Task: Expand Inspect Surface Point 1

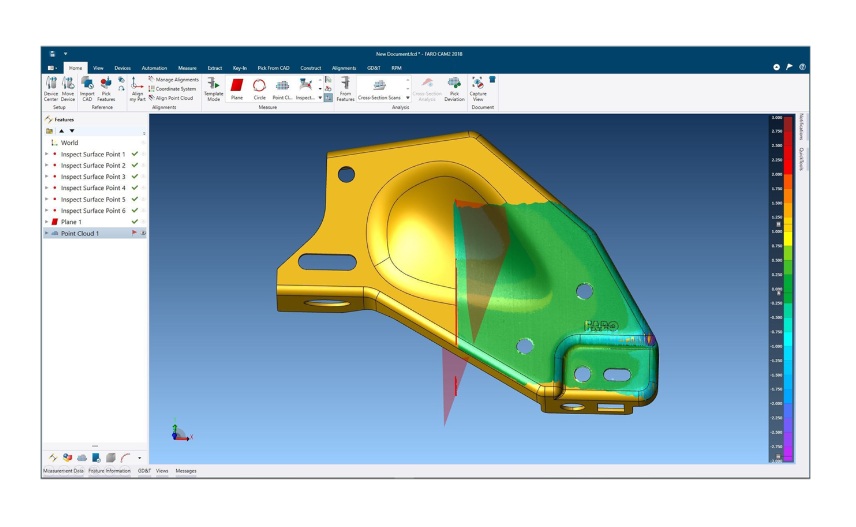Action: (x=46, y=154)
